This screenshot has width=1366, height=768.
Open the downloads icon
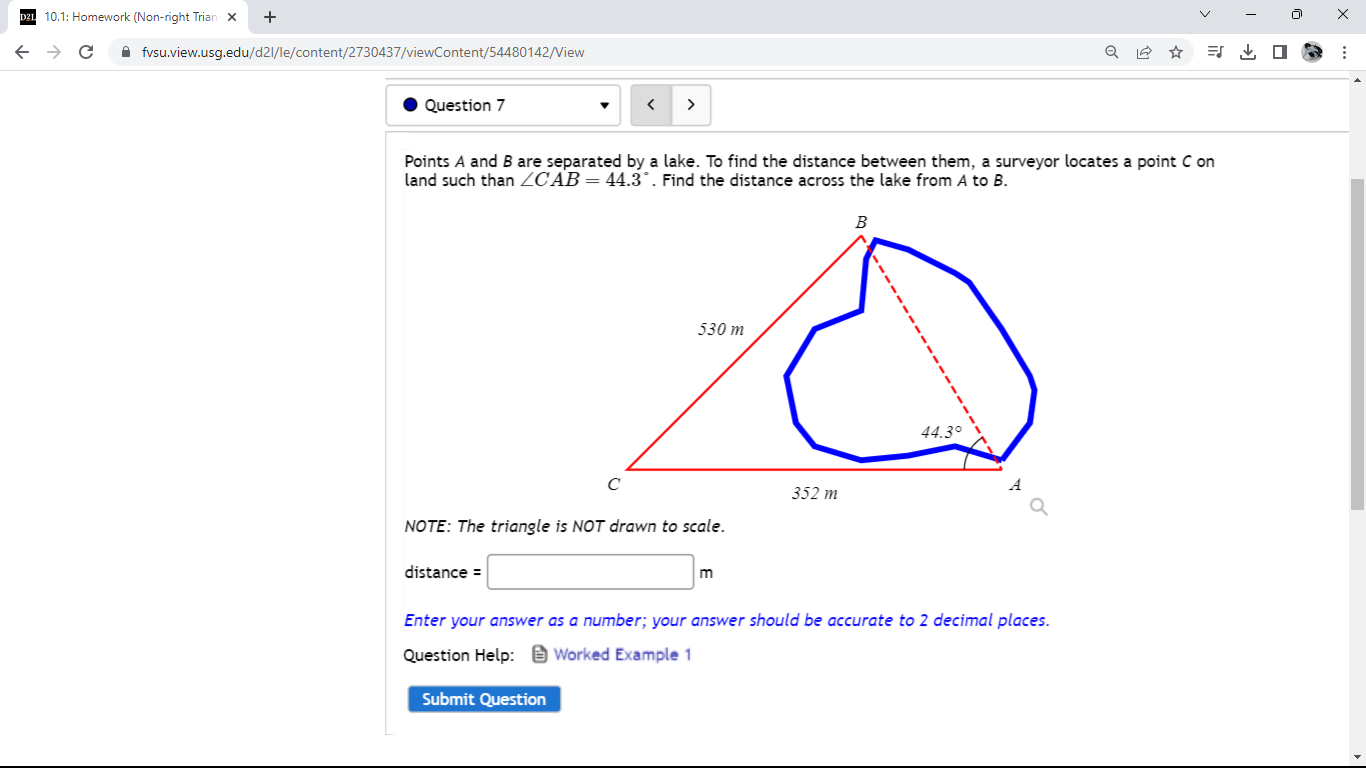pos(1248,51)
